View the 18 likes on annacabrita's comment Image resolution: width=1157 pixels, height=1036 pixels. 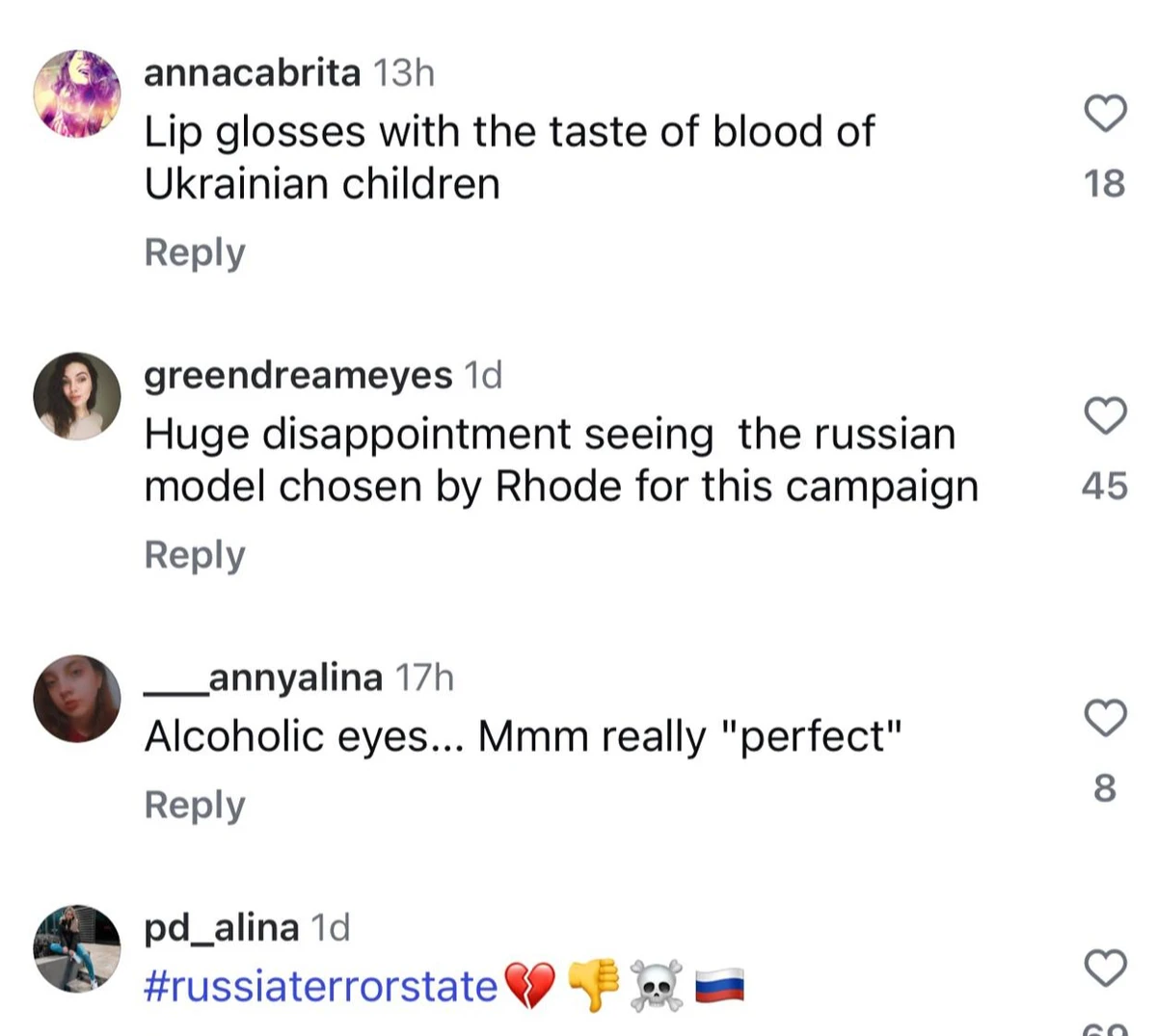coord(1105,183)
